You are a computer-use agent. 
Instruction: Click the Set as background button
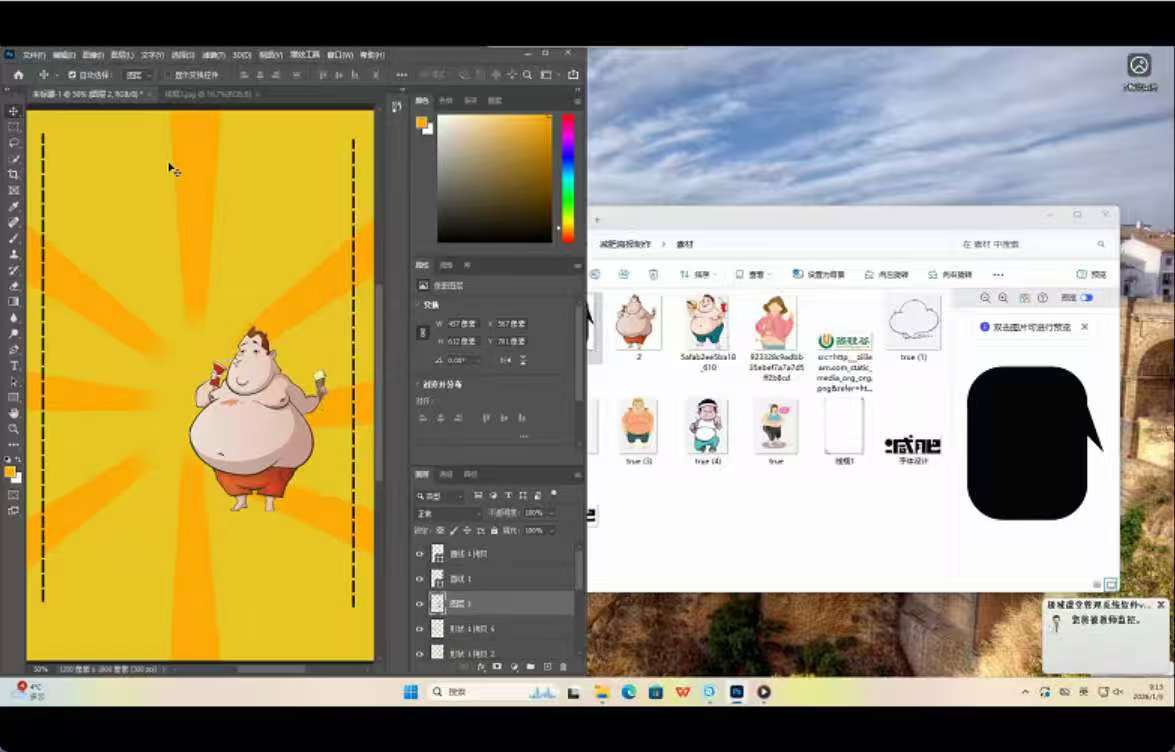(819, 274)
